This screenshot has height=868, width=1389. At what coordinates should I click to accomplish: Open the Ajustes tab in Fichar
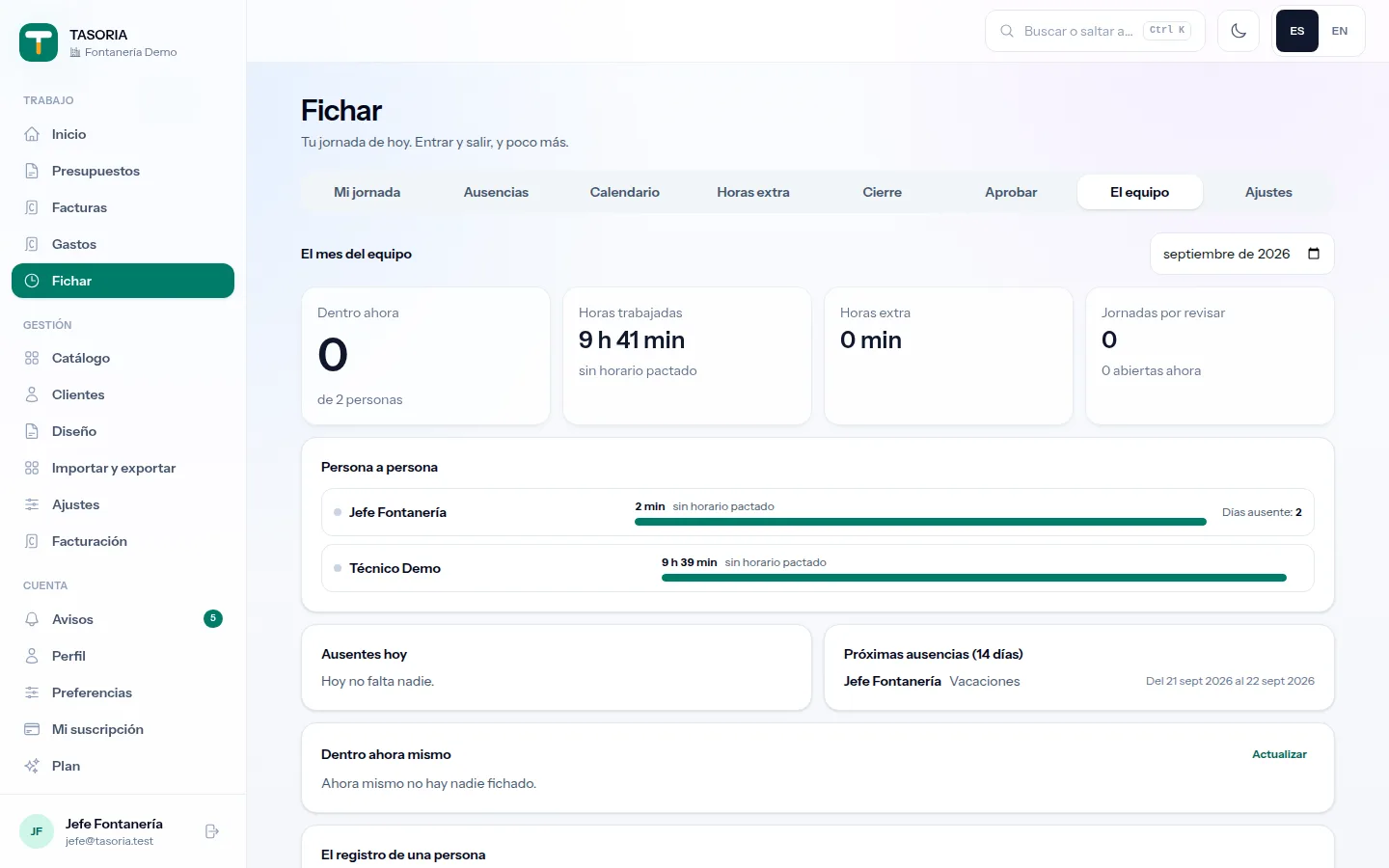pos(1268,192)
